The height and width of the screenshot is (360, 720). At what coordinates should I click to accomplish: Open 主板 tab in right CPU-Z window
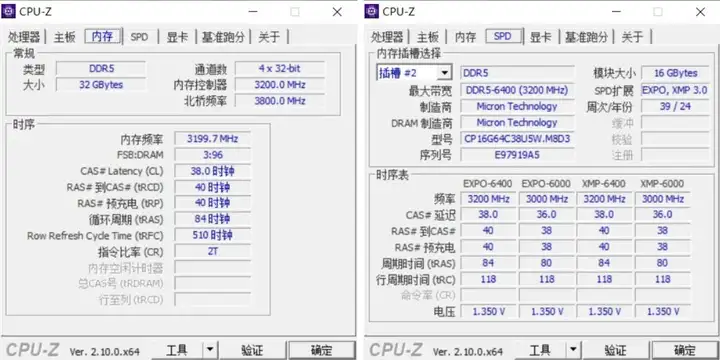pyautogui.click(x=428, y=37)
